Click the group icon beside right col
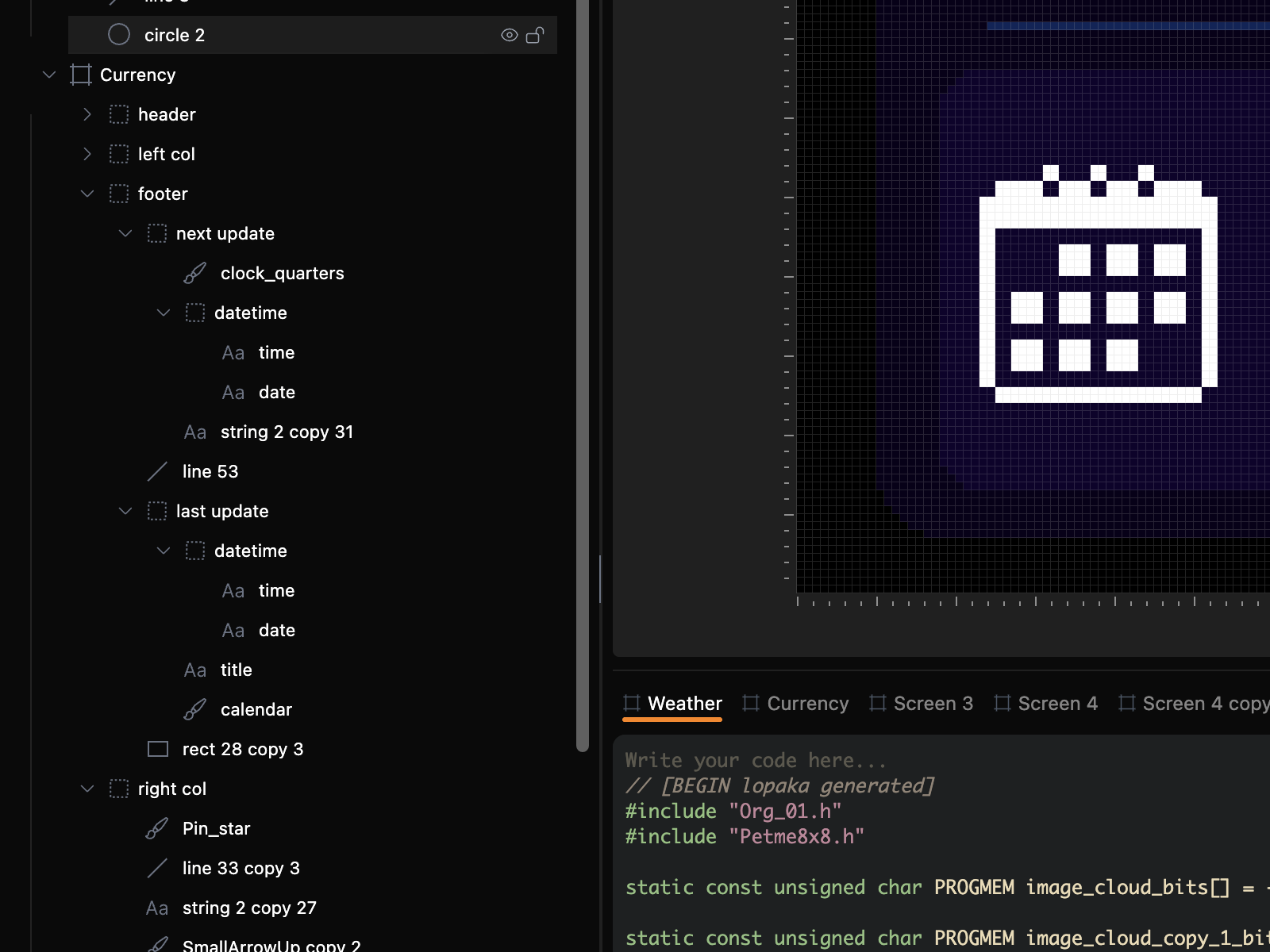Viewport: 1270px width, 952px height. tap(119, 789)
